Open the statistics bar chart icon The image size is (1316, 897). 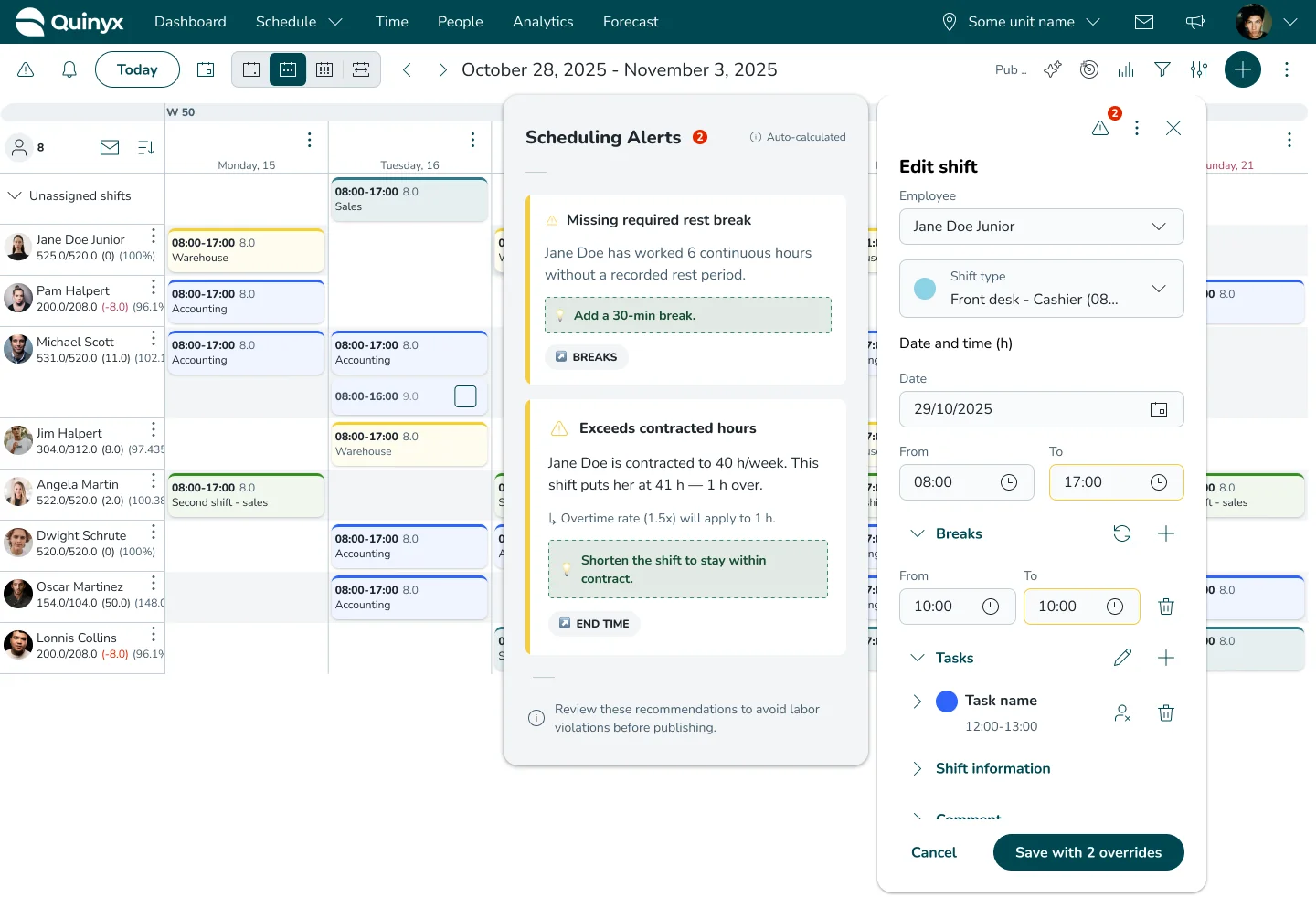click(1126, 69)
